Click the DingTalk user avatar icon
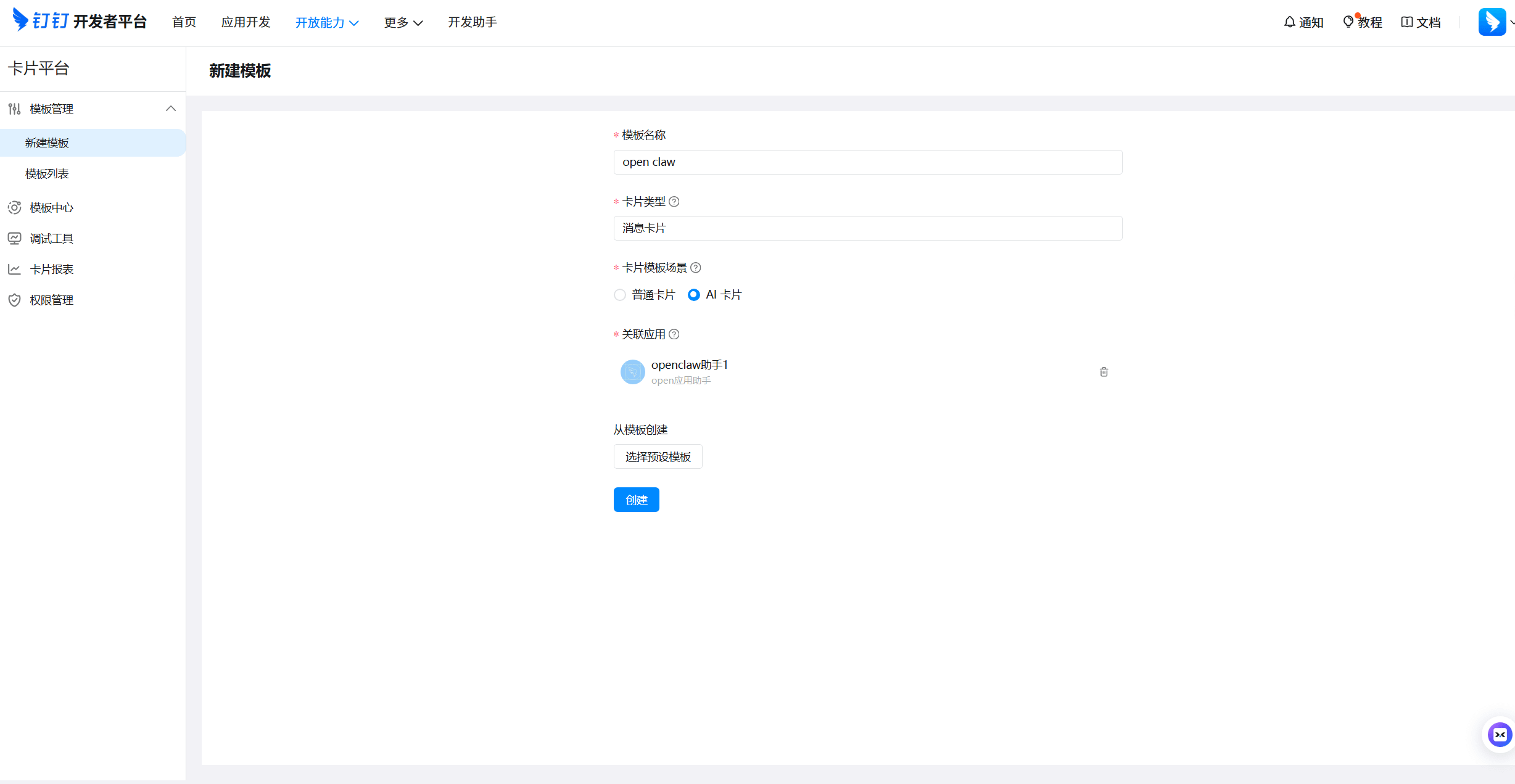 (x=1492, y=22)
